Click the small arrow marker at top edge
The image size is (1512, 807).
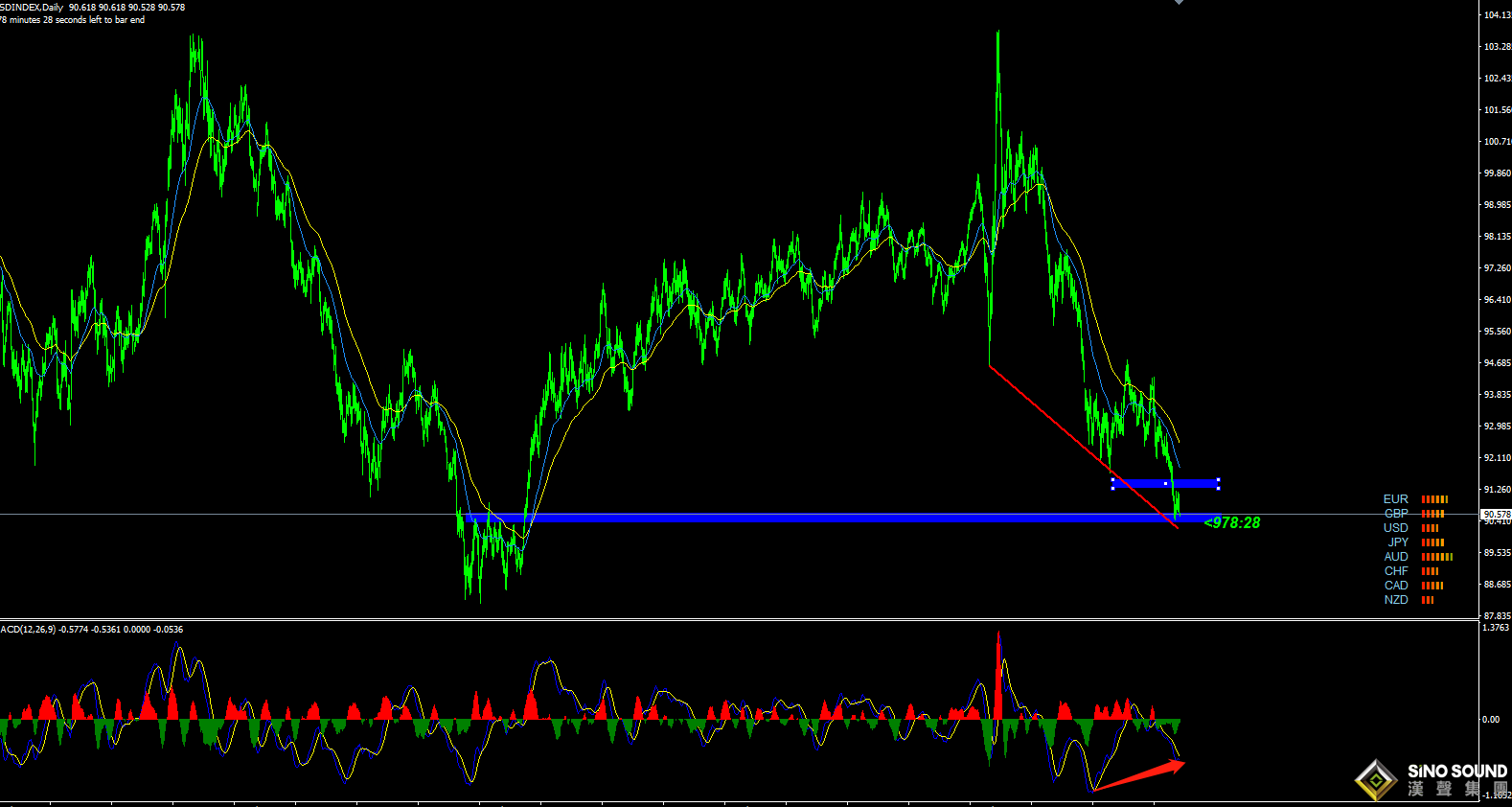click(1180, 2)
